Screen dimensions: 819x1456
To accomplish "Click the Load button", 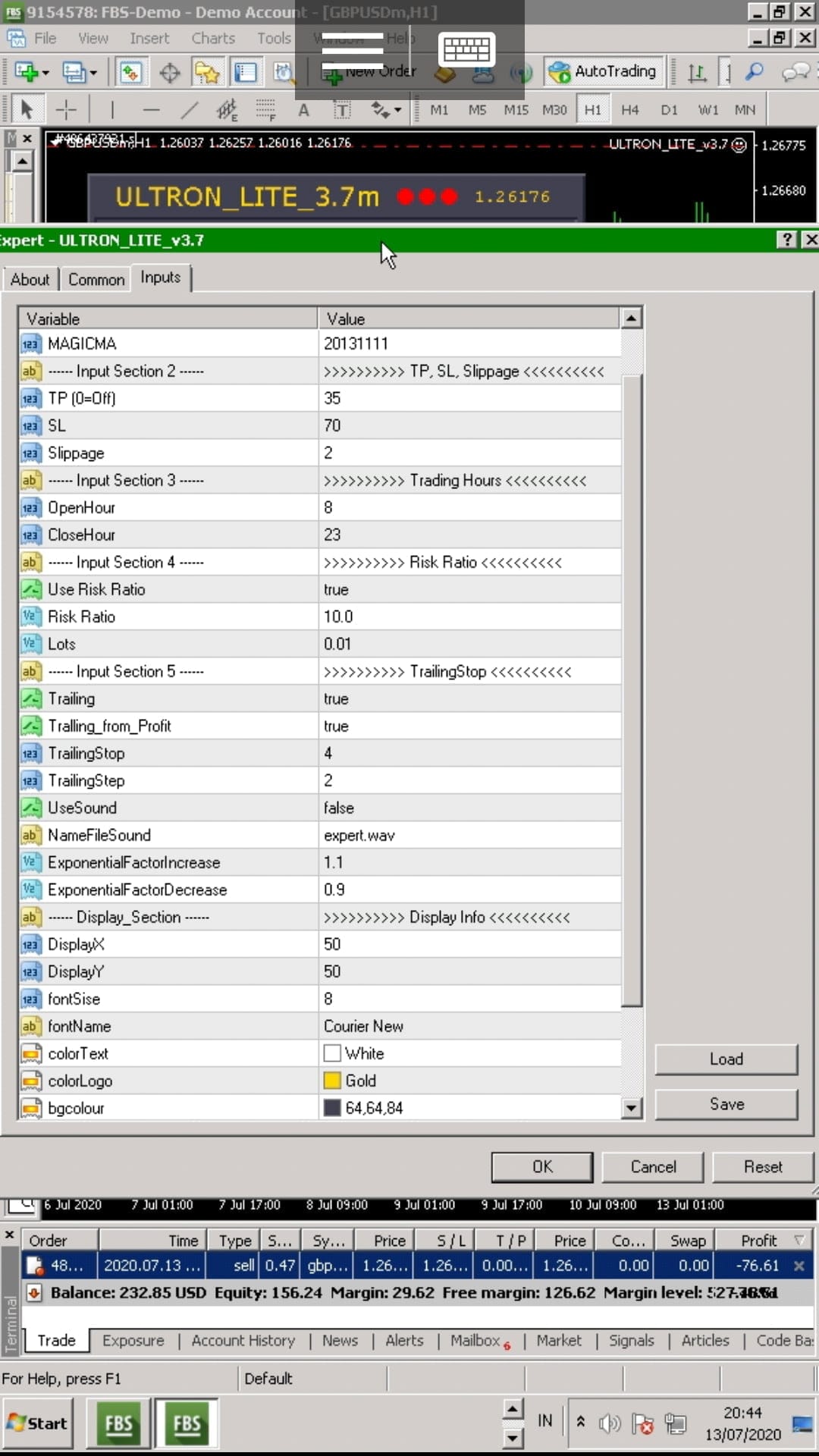I will pyautogui.click(x=726, y=1059).
